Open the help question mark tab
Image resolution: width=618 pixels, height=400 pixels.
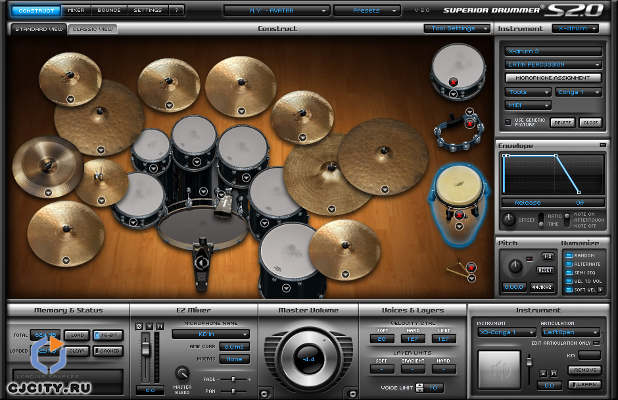(x=177, y=11)
